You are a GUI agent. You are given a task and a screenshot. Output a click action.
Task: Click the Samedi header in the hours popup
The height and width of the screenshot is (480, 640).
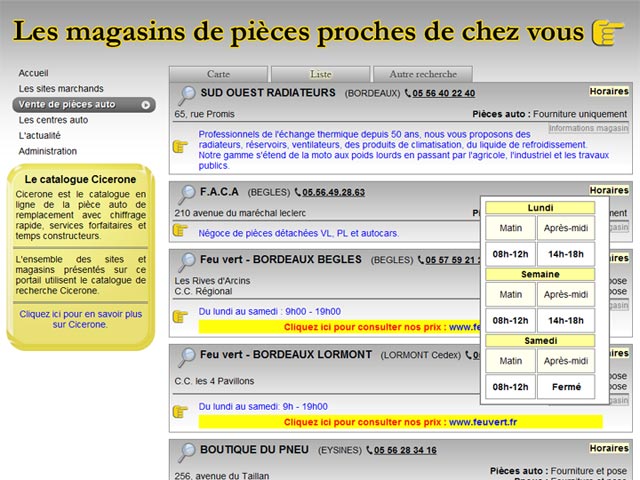(x=540, y=341)
